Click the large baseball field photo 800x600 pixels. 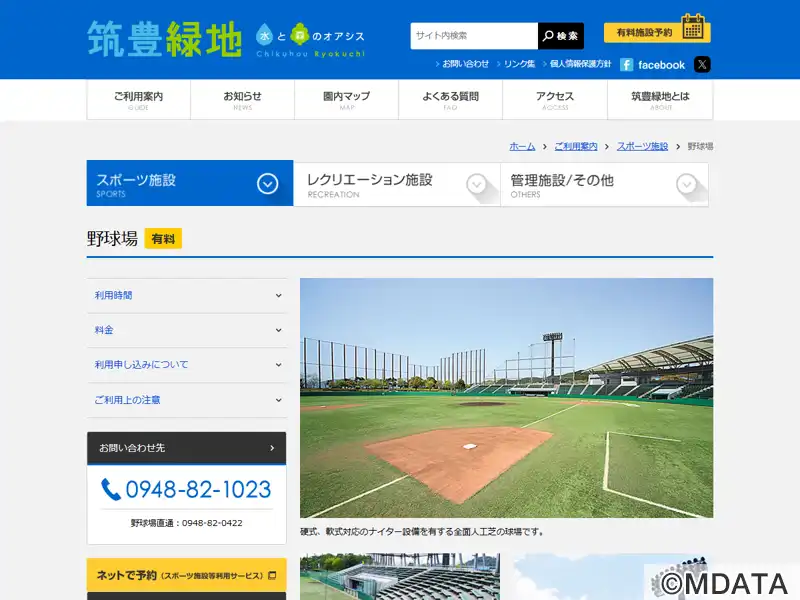[x=506, y=398]
